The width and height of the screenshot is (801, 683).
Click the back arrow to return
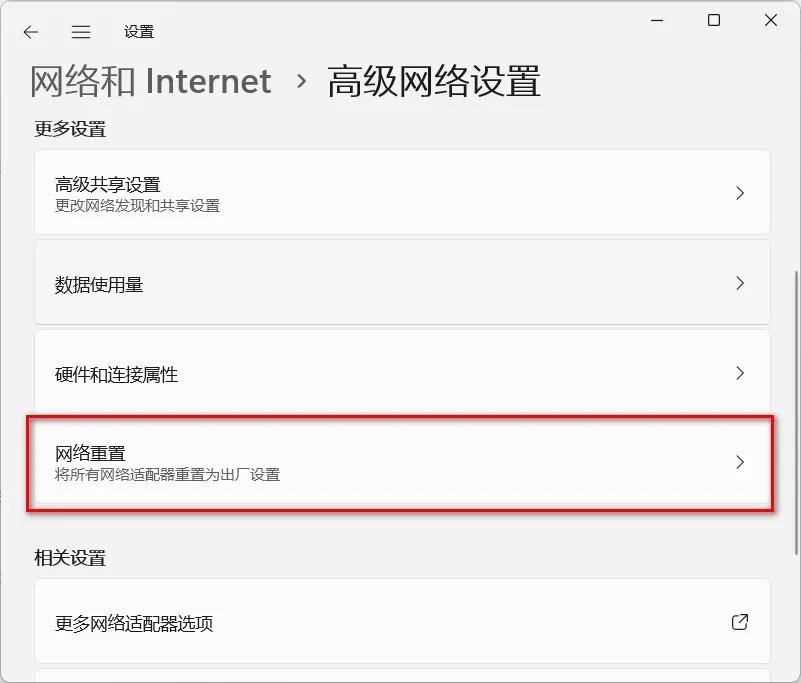(30, 31)
